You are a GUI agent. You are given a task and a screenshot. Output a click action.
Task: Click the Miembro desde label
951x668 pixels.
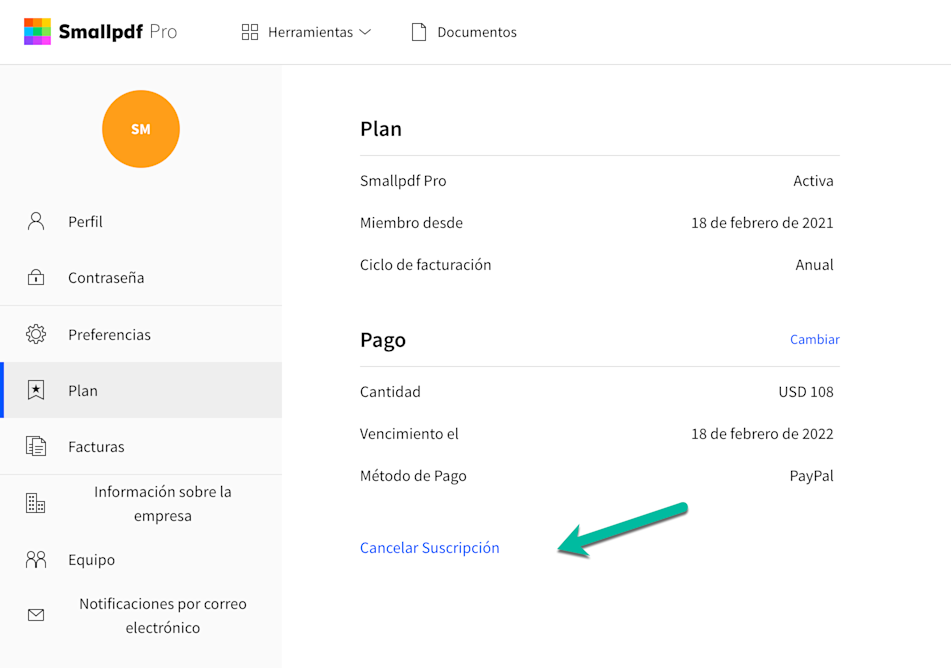coord(411,223)
